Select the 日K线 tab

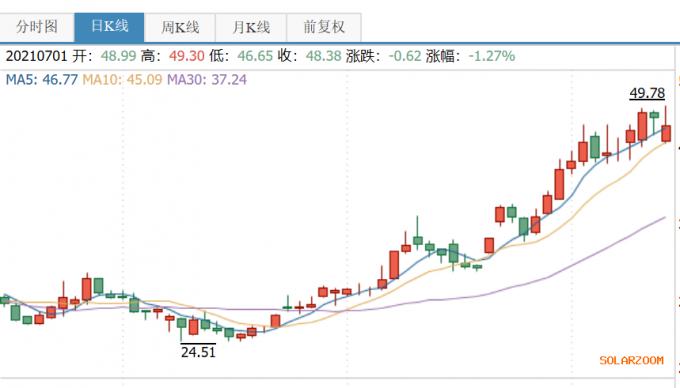point(109,27)
